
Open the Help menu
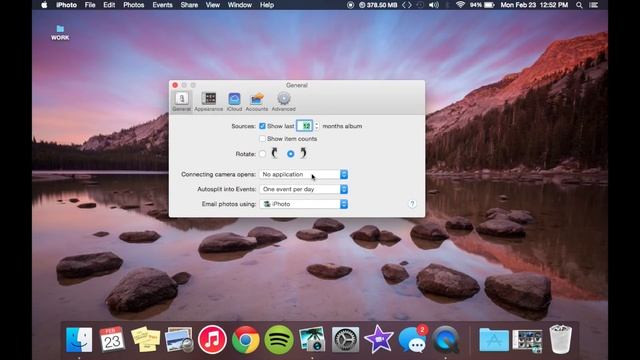(267, 5)
